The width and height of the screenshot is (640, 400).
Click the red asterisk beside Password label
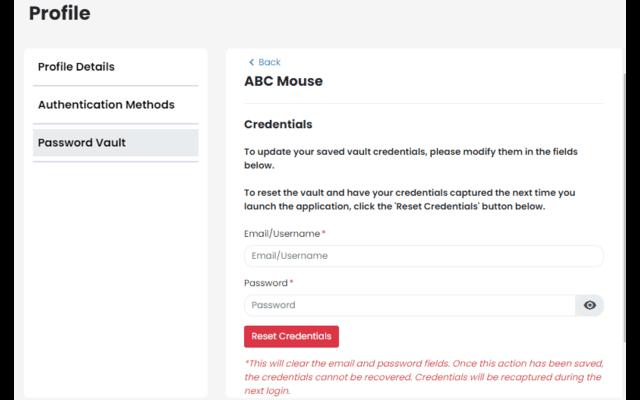click(x=291, y=283)
